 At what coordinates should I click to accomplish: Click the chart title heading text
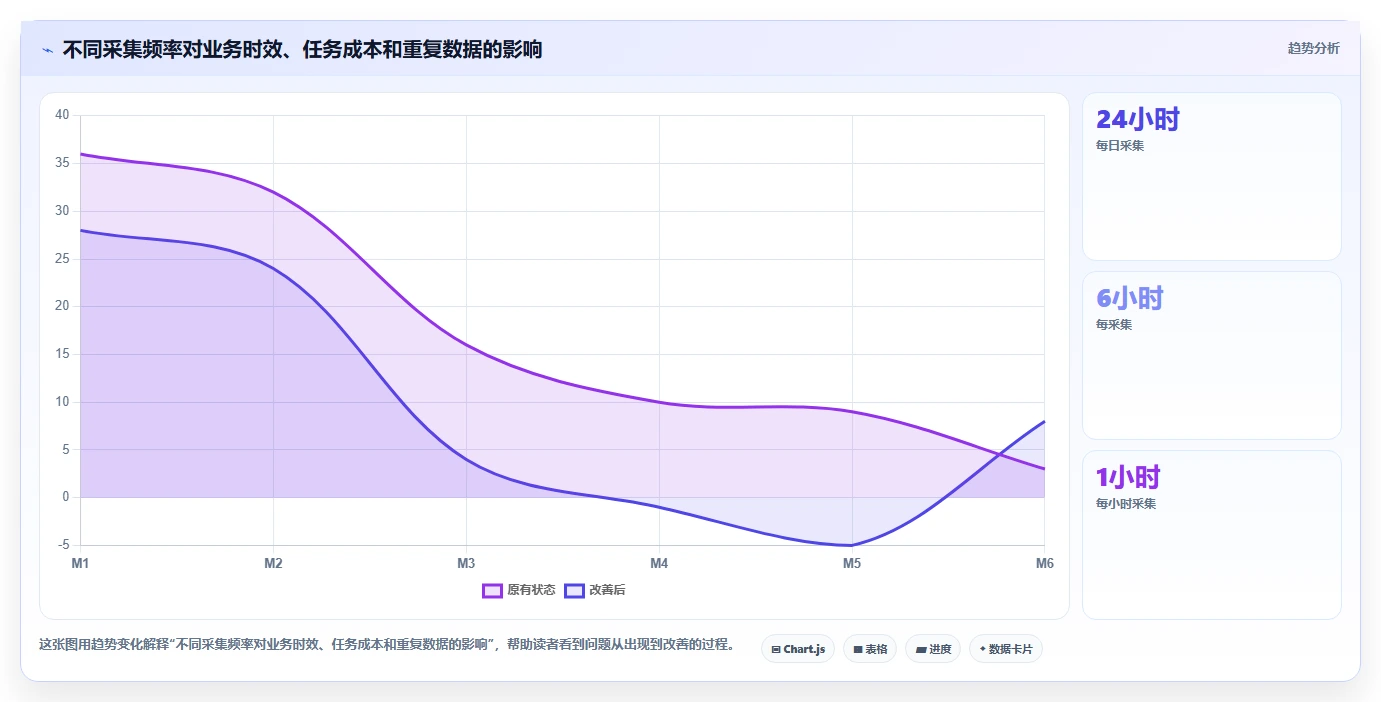tap(302, 49)
